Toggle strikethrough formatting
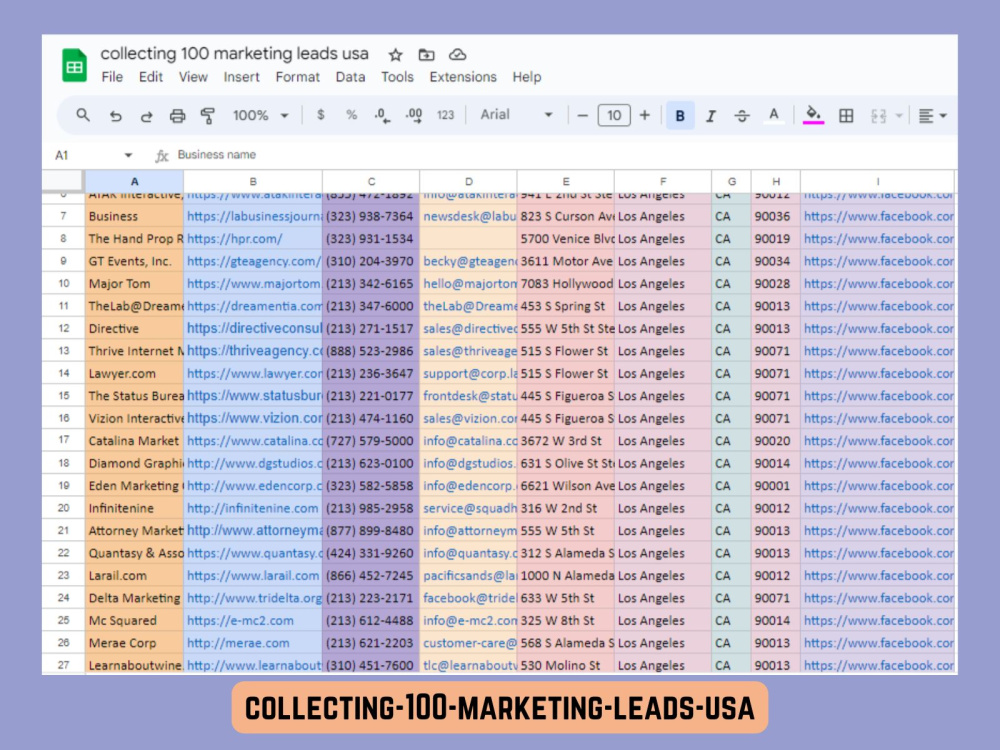Image resolution: width=1000 pixels, height=750 pixels. pyautogui.click(x=742, y=115)
